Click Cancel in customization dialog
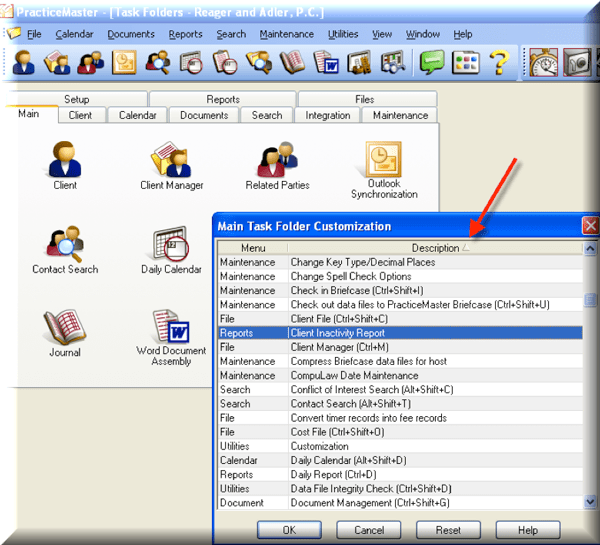Image resolution: width=600 pixels, height=545 pixels. pyautogui.click(x=368, y=530)
